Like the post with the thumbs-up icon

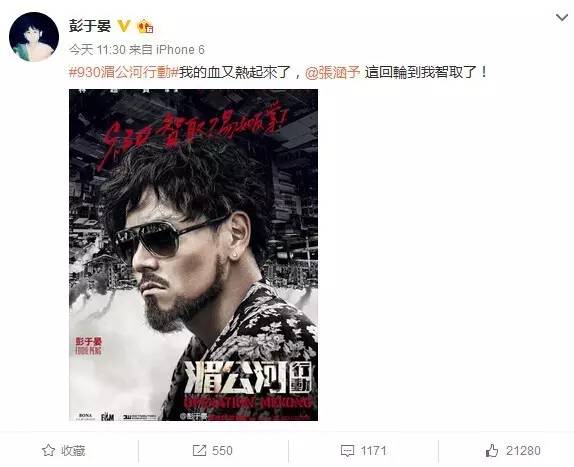pyautogui.click(x=492, y=451)
